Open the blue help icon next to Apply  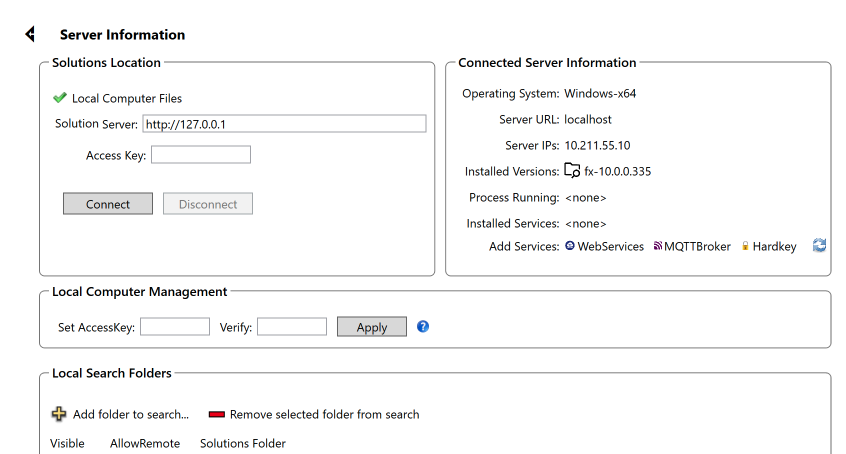click(423, 326)
